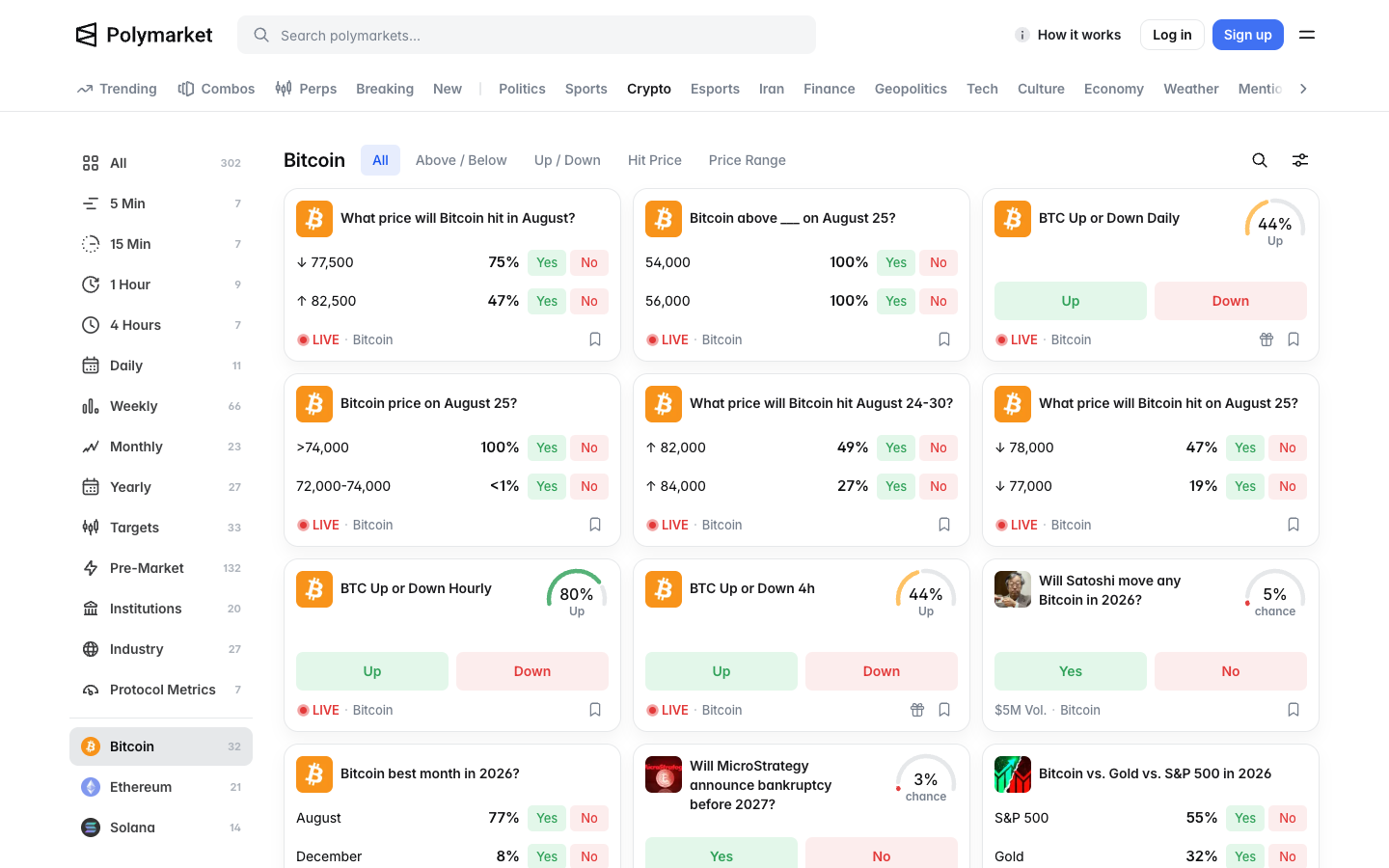Click the Trending arrow icon
Screen dimensions: 1389x868
point(85,89)
